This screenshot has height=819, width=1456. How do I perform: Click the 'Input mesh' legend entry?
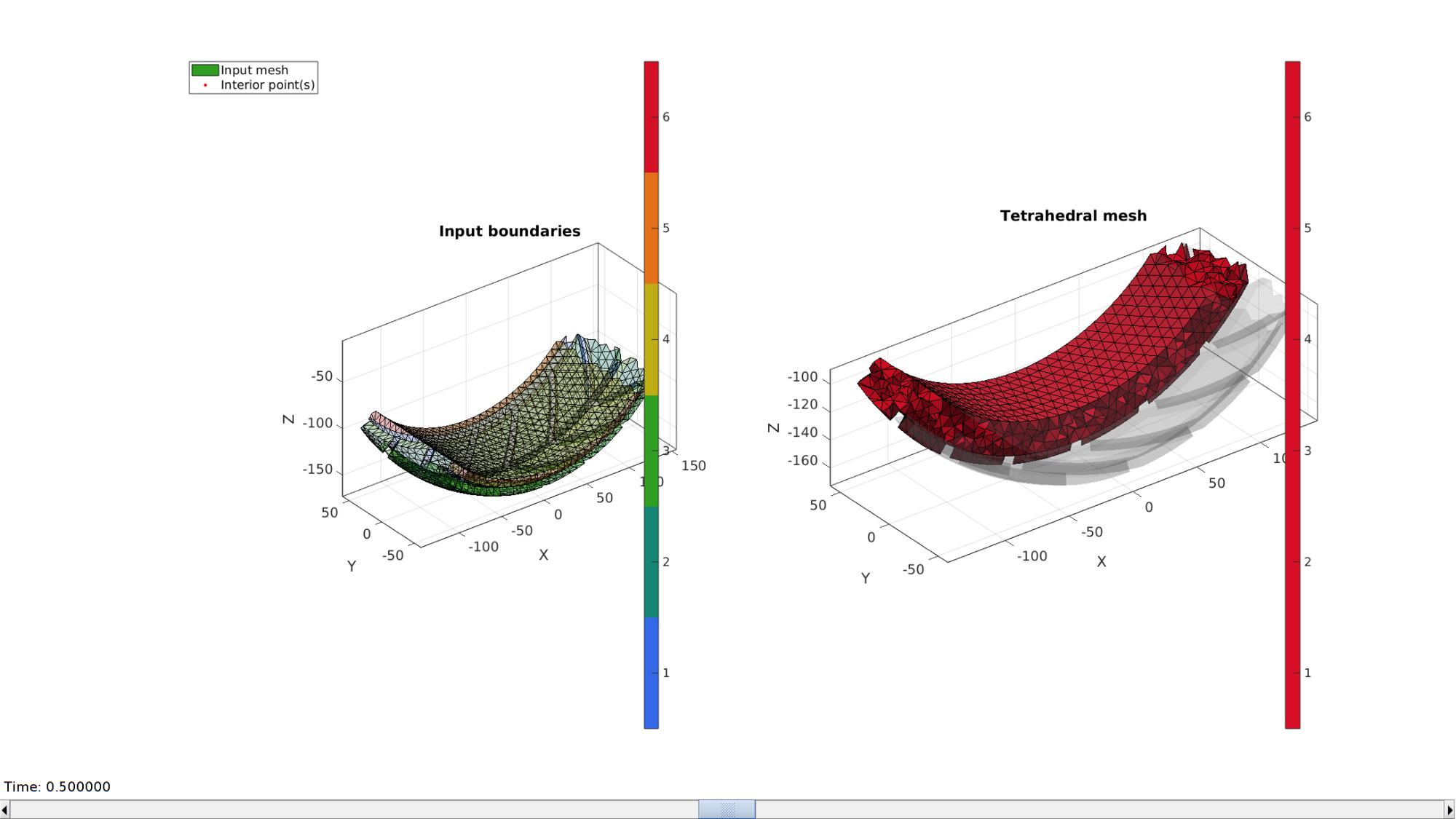click(254, 70)
